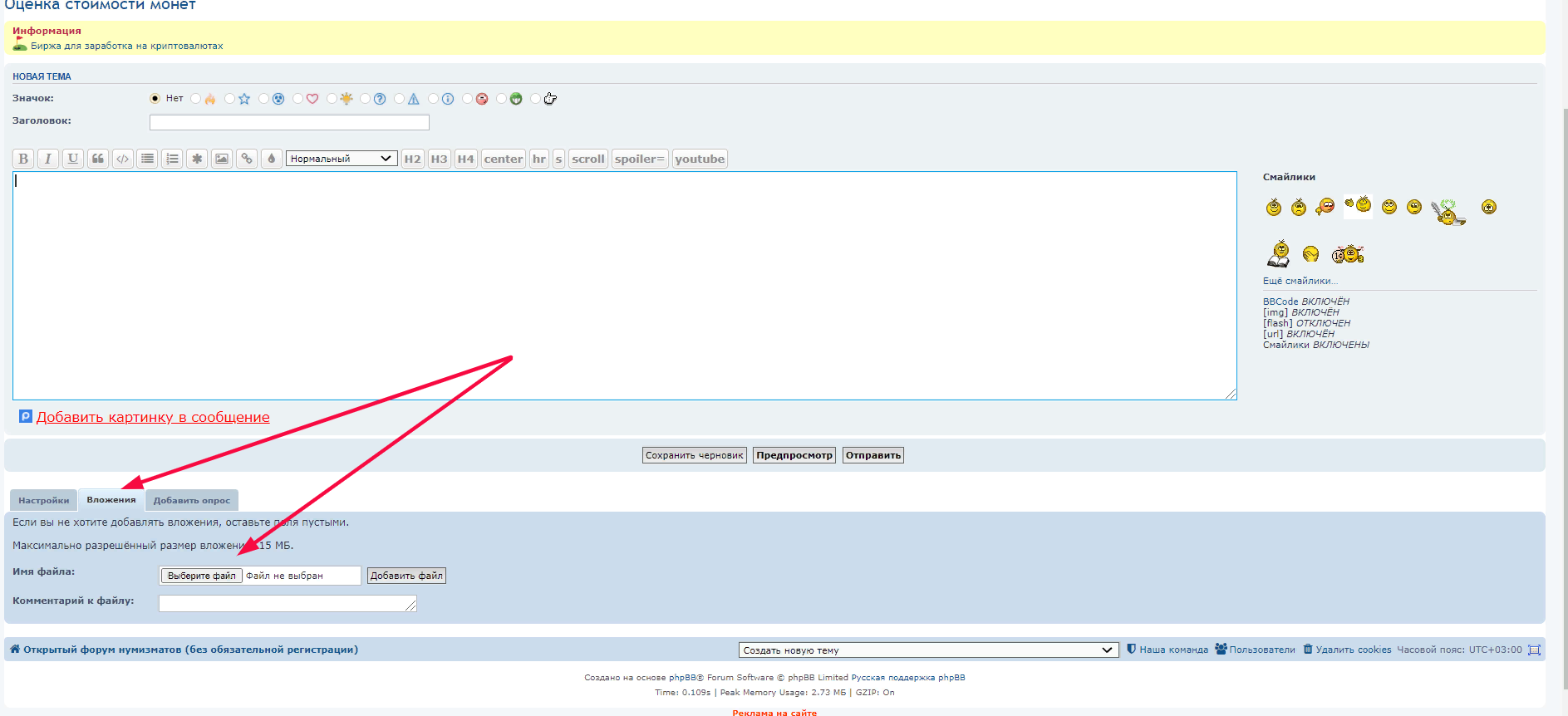
Task: Insert a quote block
Action: [98, 159]
